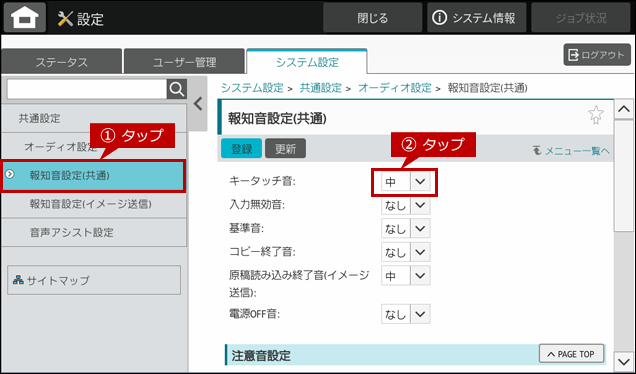This screenshot has height=374, width=636.
Task: Click the 閉じる button
Action: tap(372, 17)
